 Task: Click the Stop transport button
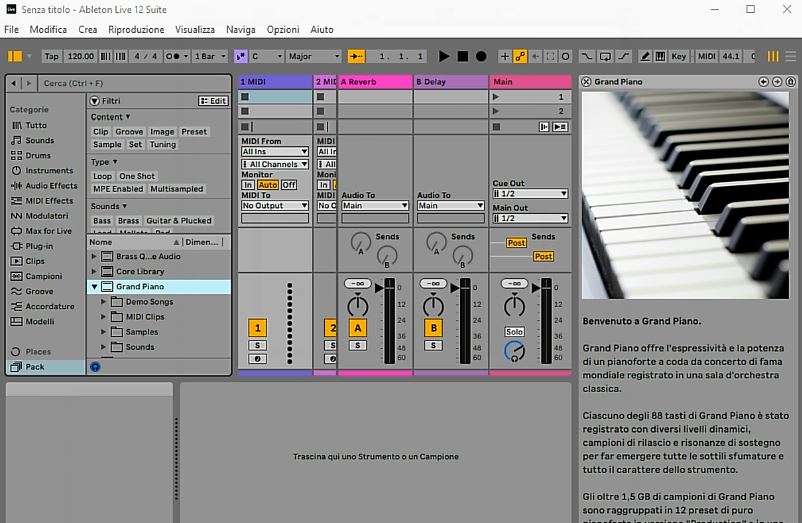point(463,57)
